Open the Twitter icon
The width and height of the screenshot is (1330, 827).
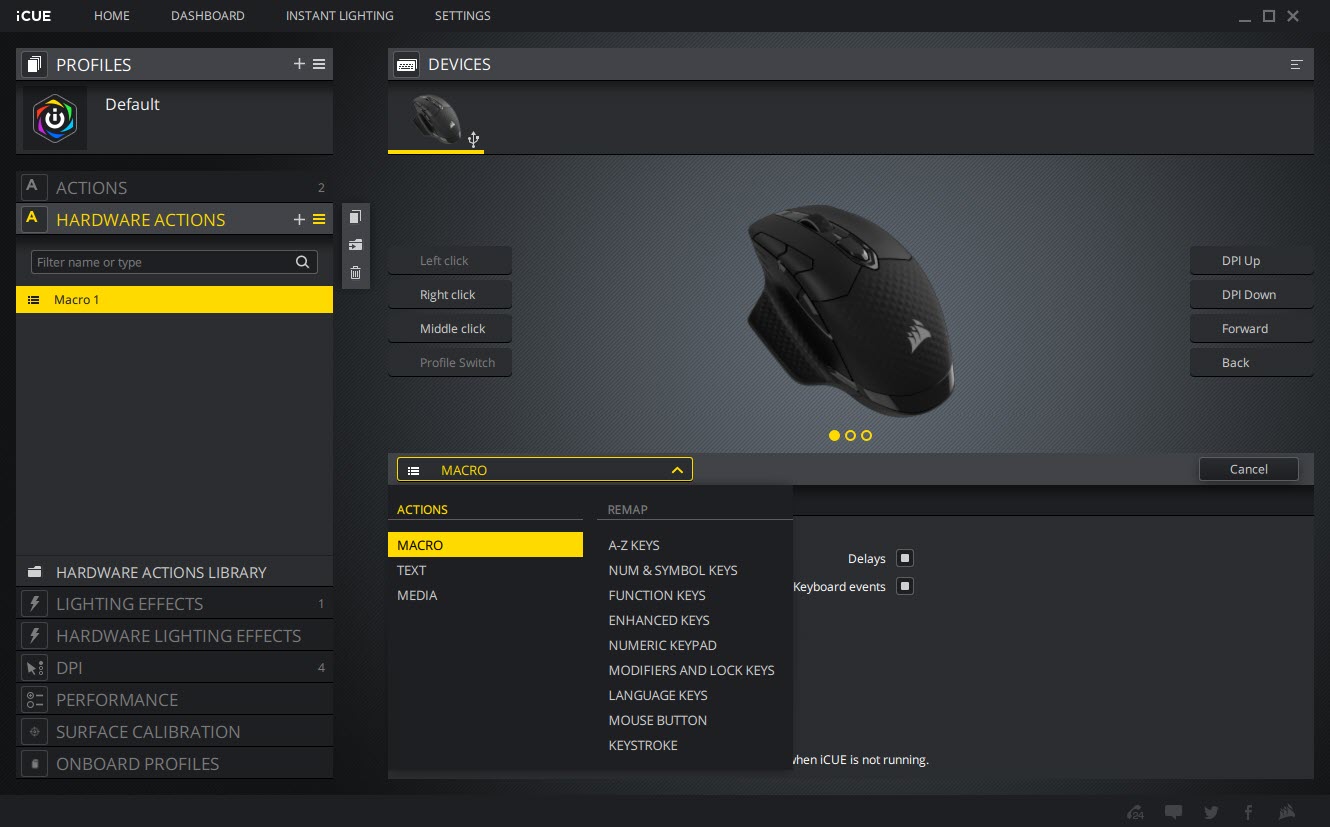1212,812
